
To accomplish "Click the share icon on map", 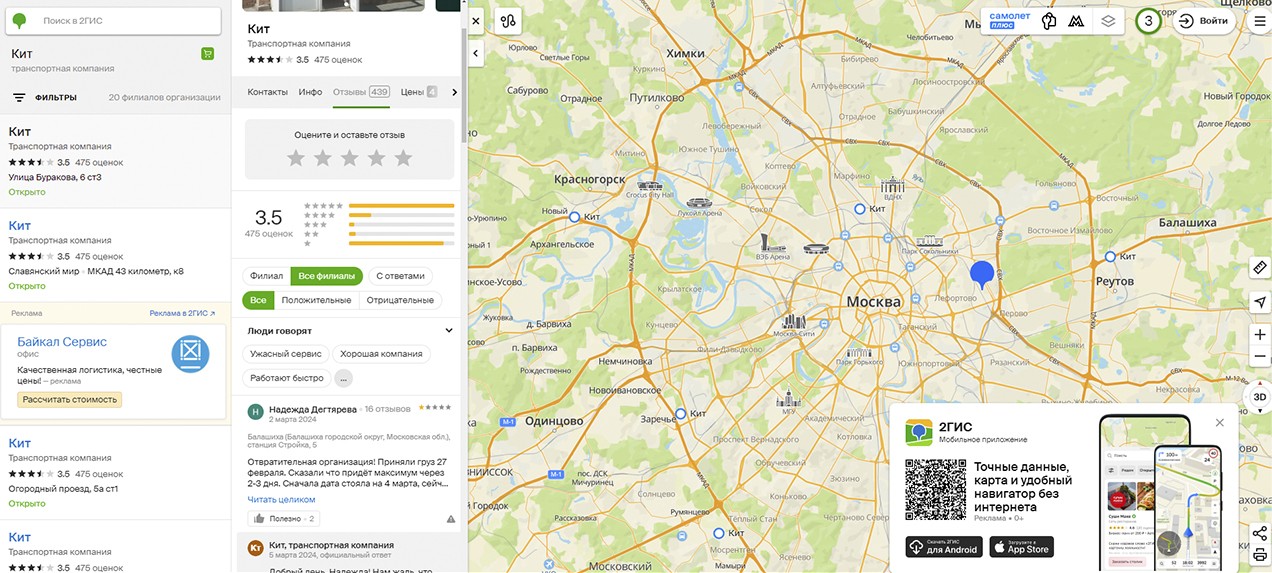I will 1259,533.
